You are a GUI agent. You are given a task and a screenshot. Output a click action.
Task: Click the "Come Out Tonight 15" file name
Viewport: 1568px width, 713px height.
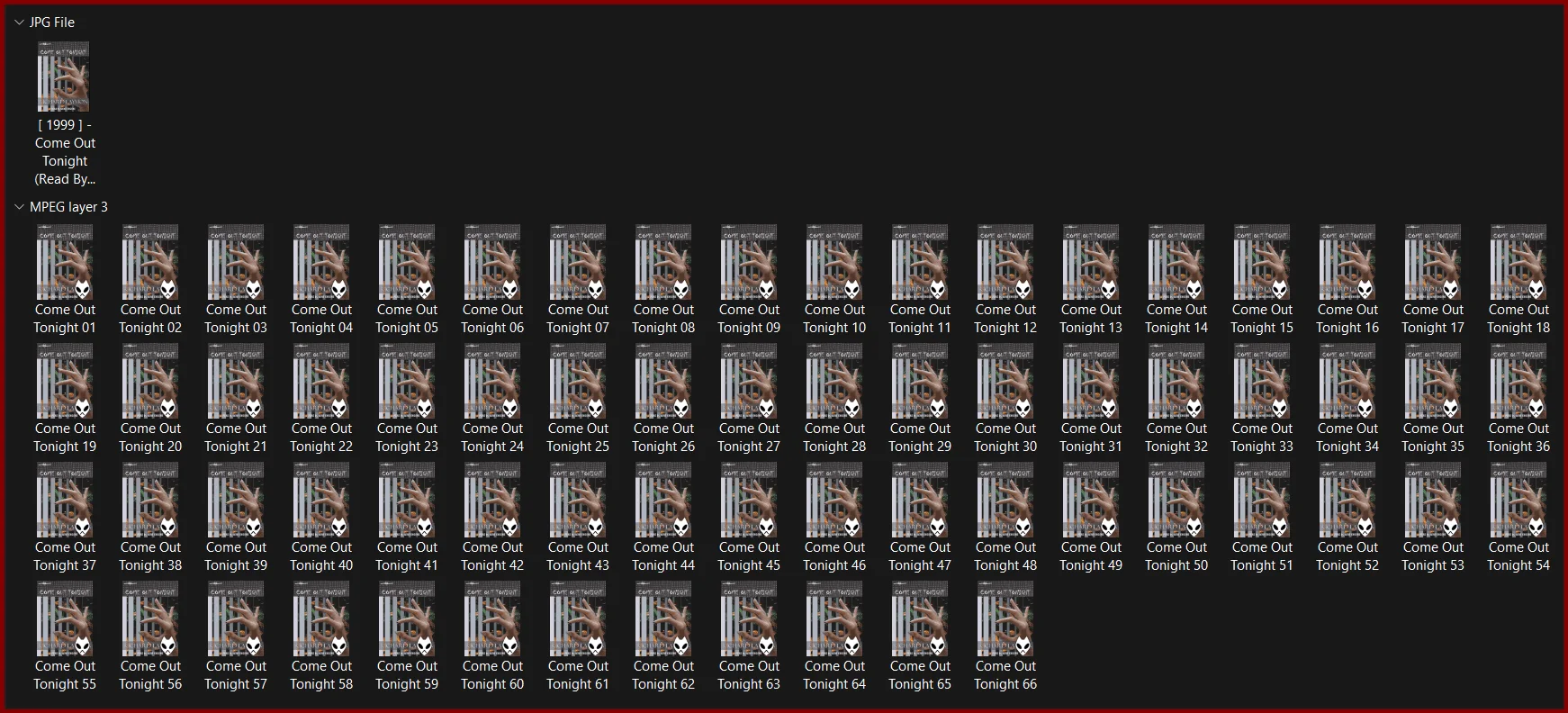[x=1262, y=319]
